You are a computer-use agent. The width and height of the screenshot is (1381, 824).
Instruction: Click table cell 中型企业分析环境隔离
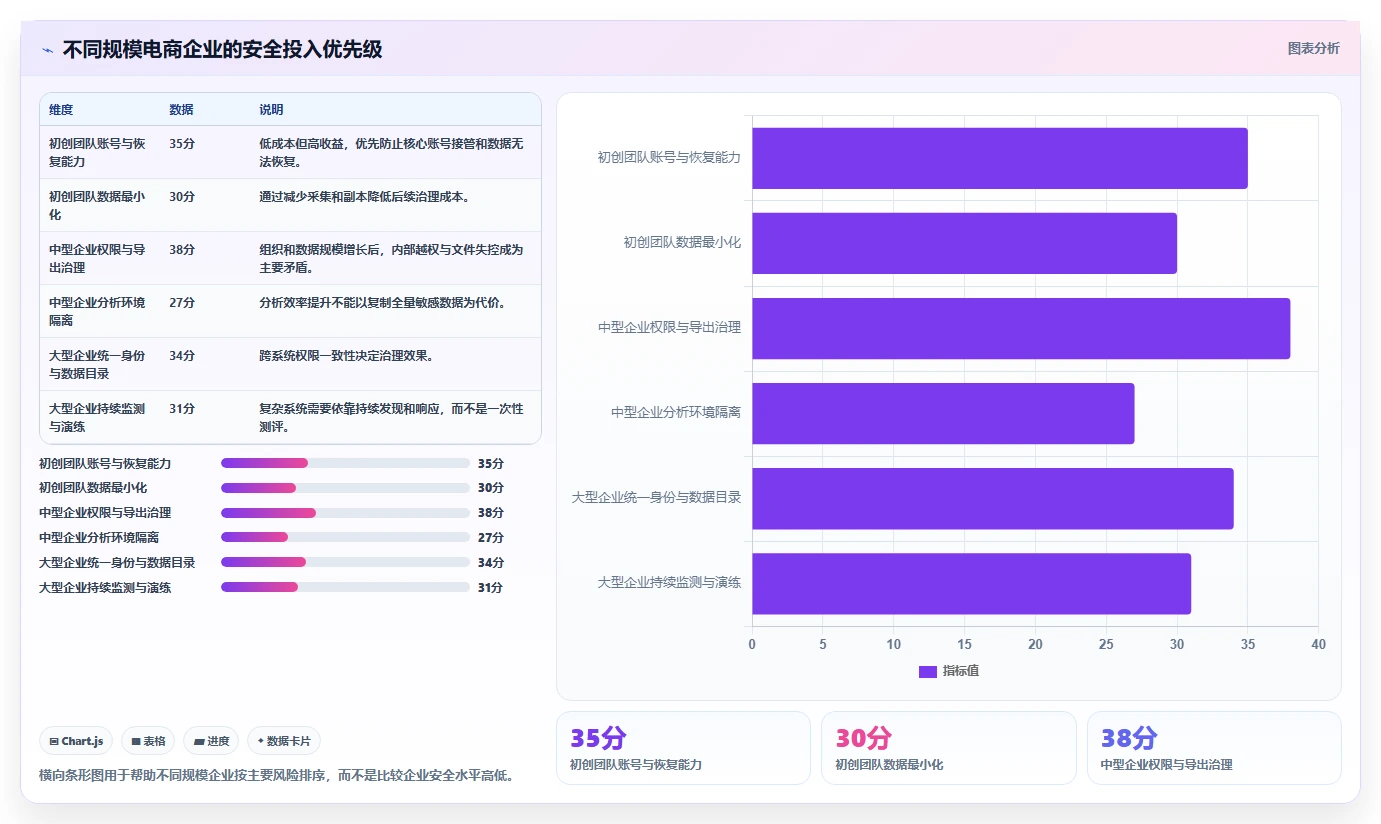coord(98,311)
